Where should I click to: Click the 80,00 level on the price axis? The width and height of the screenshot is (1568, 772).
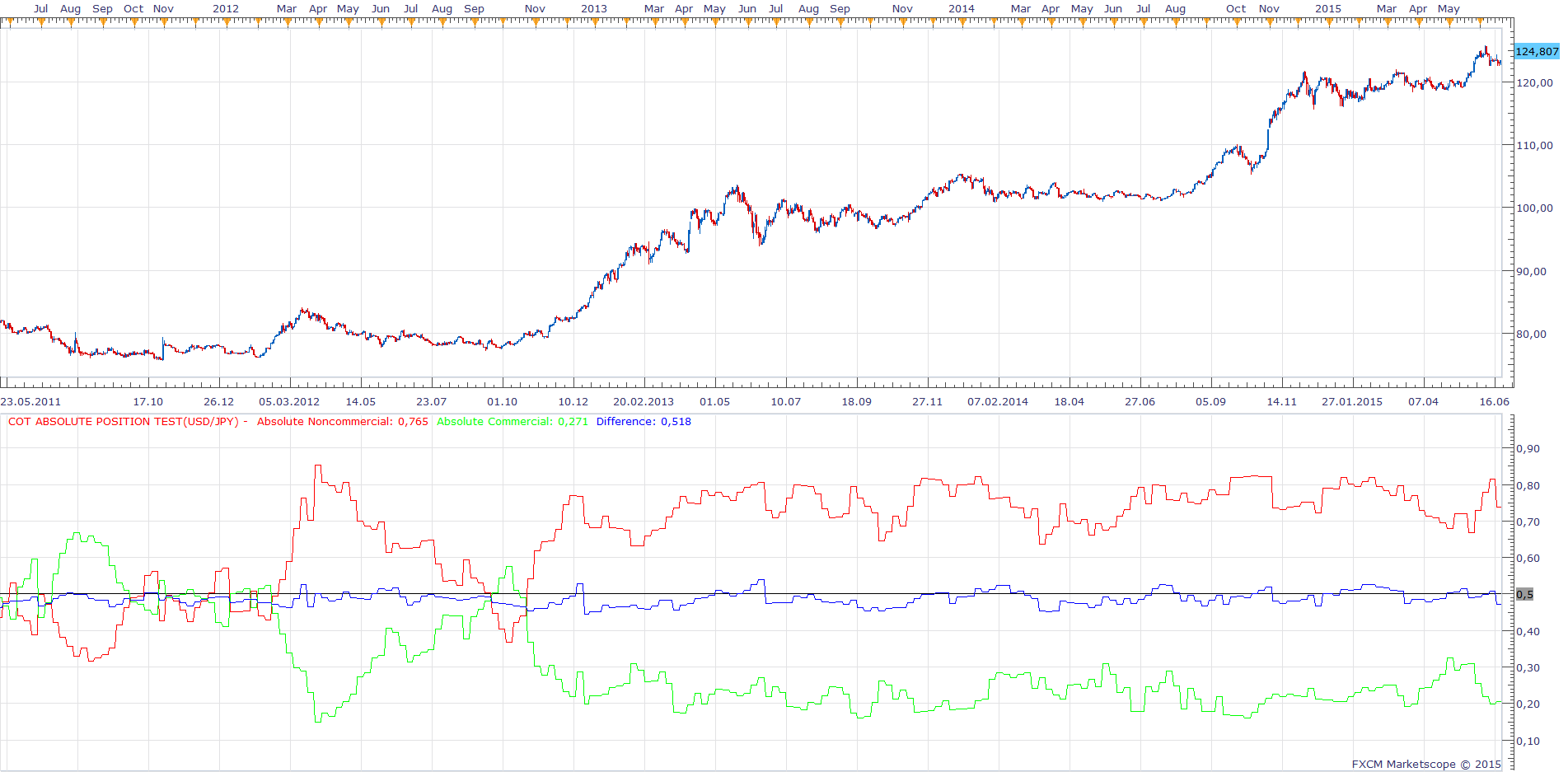pos(1531,334)
